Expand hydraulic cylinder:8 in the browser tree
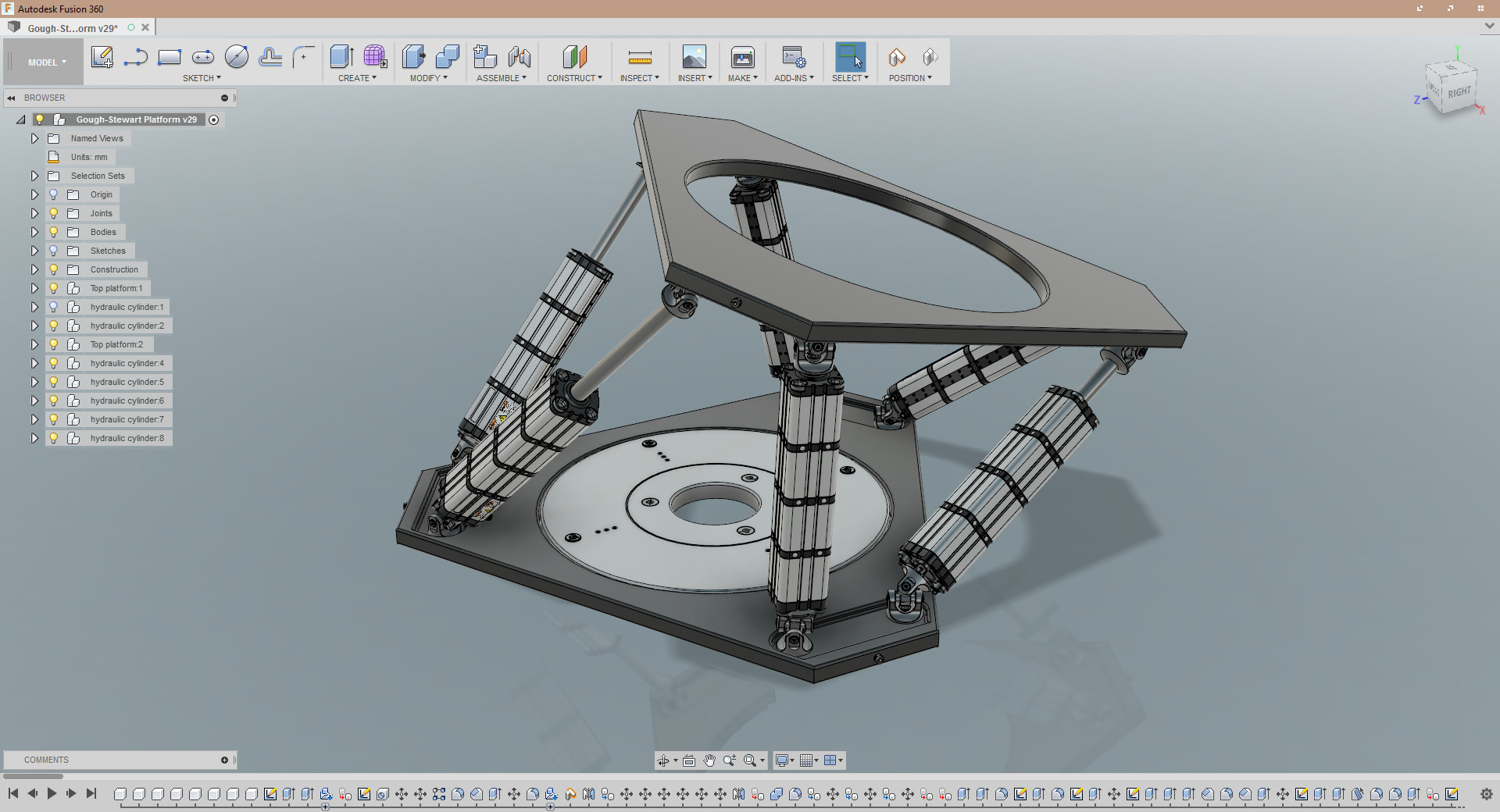This screenshot has width=1500, height=812. [34, 438]
